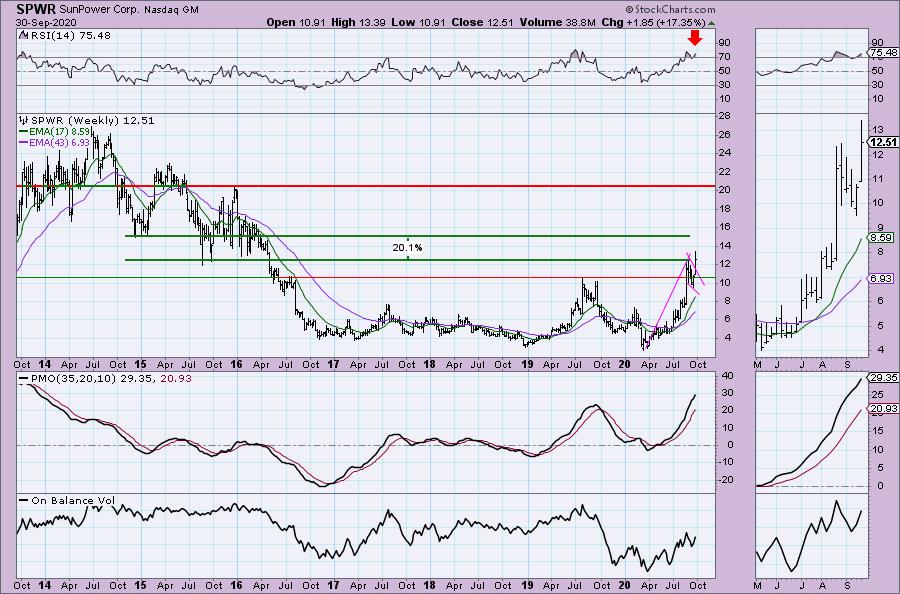Viewport: 900px width, 594px height.
Task: Click the bar-chart icon before SPWR (Weekly)
Action: point(24,121)
